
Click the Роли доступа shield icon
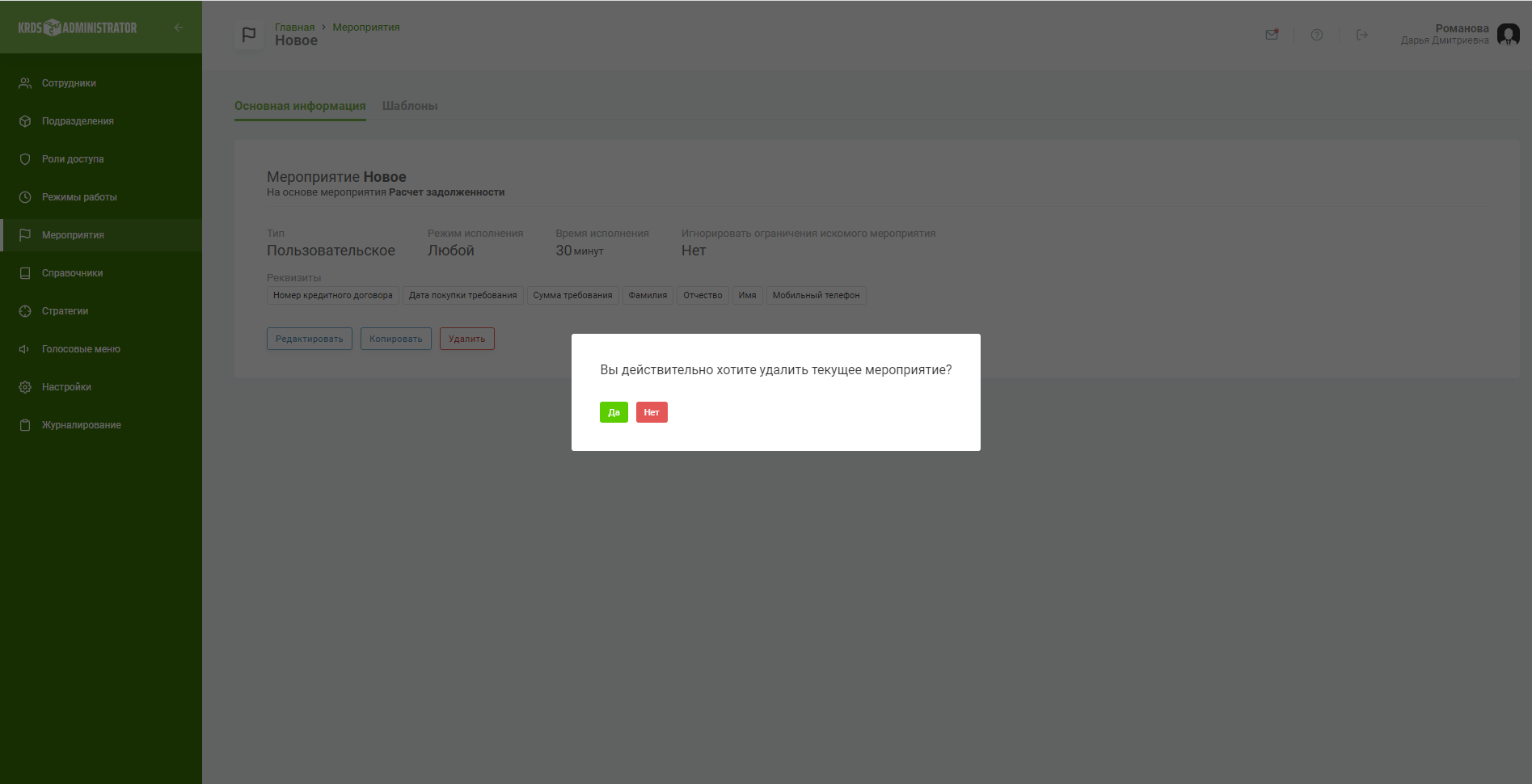[25, 159]
